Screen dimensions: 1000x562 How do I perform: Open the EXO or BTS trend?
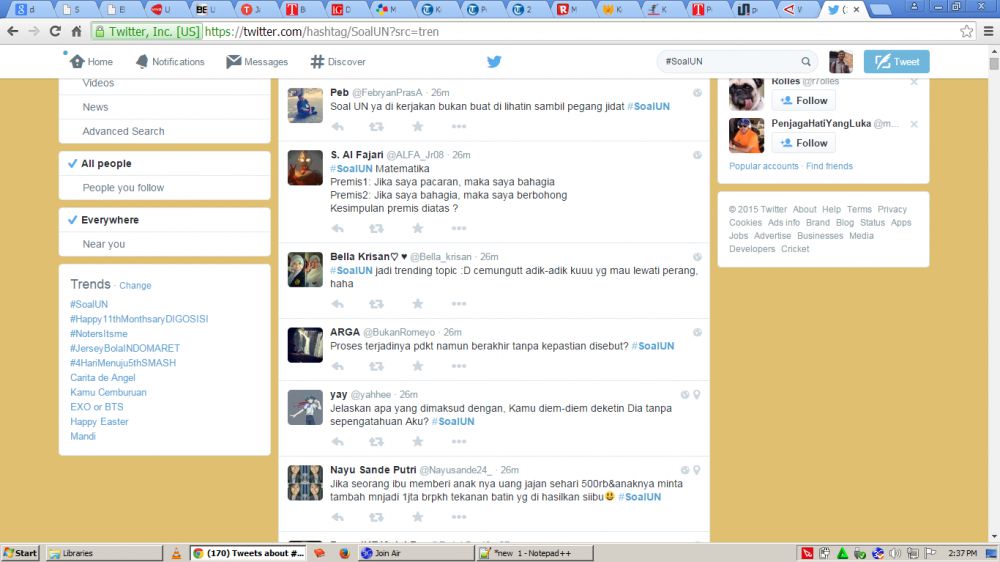point(96,407)
